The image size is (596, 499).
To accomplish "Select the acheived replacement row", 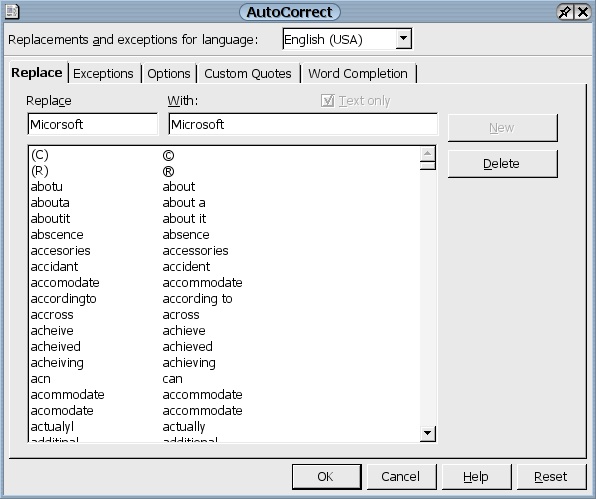I will tap(225, 347).
